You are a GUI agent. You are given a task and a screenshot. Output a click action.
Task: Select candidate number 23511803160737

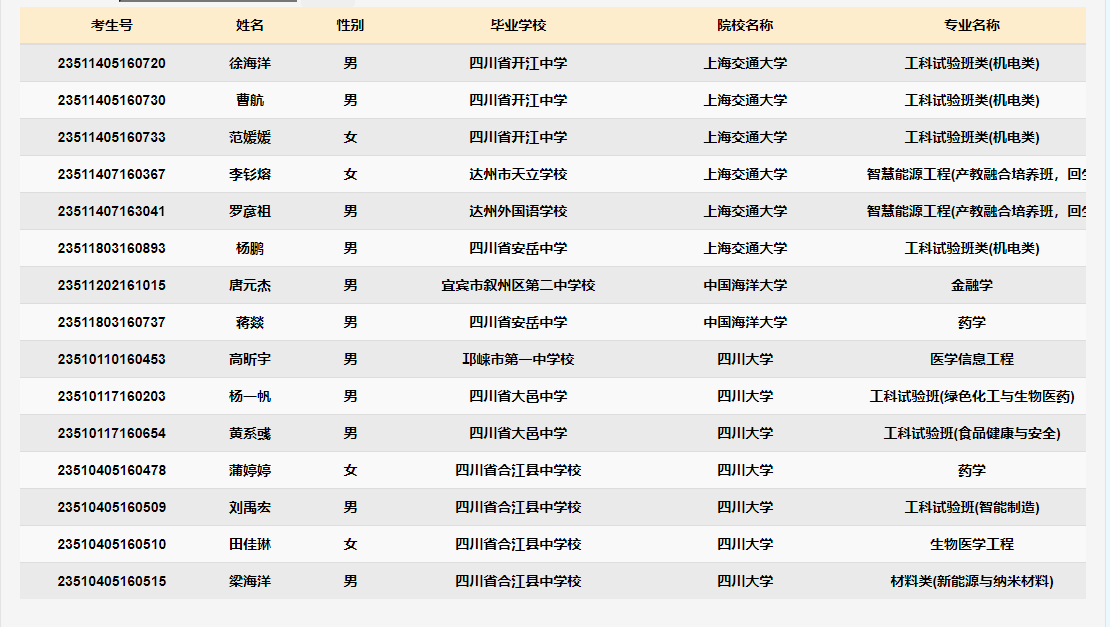(112, 322)
